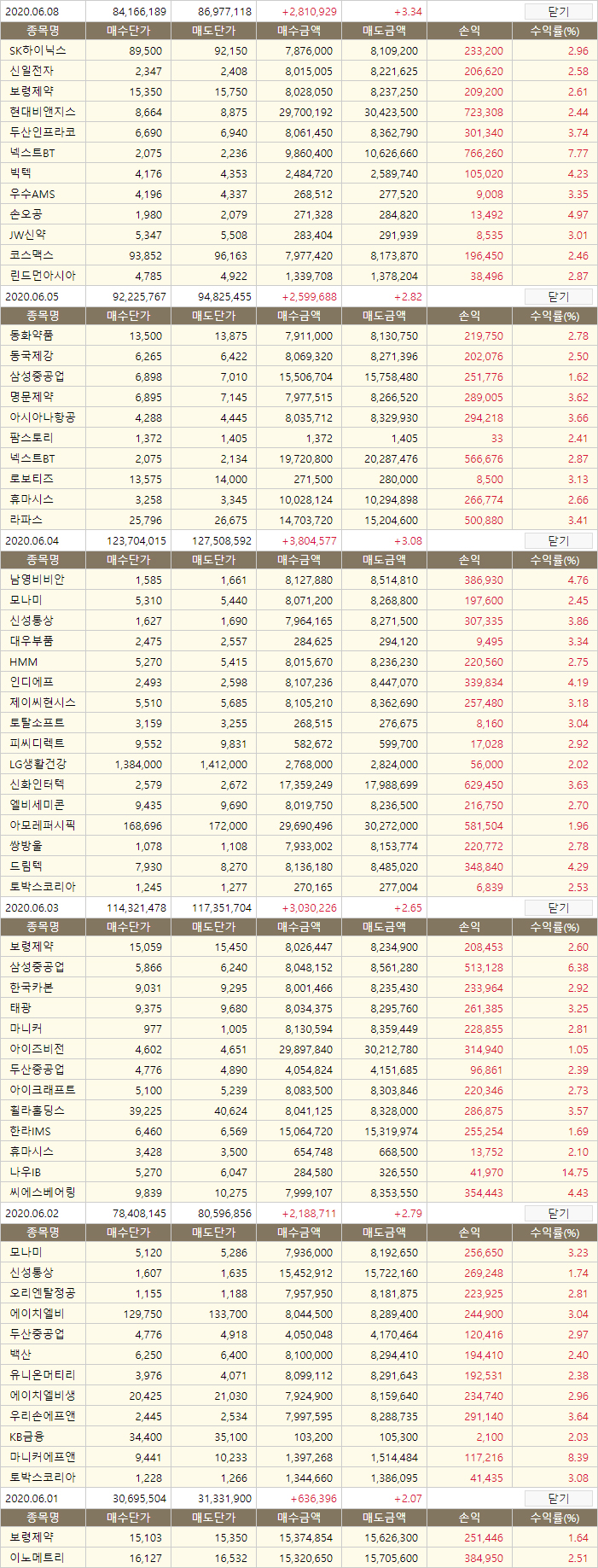
Task: Select the 태광 stock name
Action: click(20, 1009)
